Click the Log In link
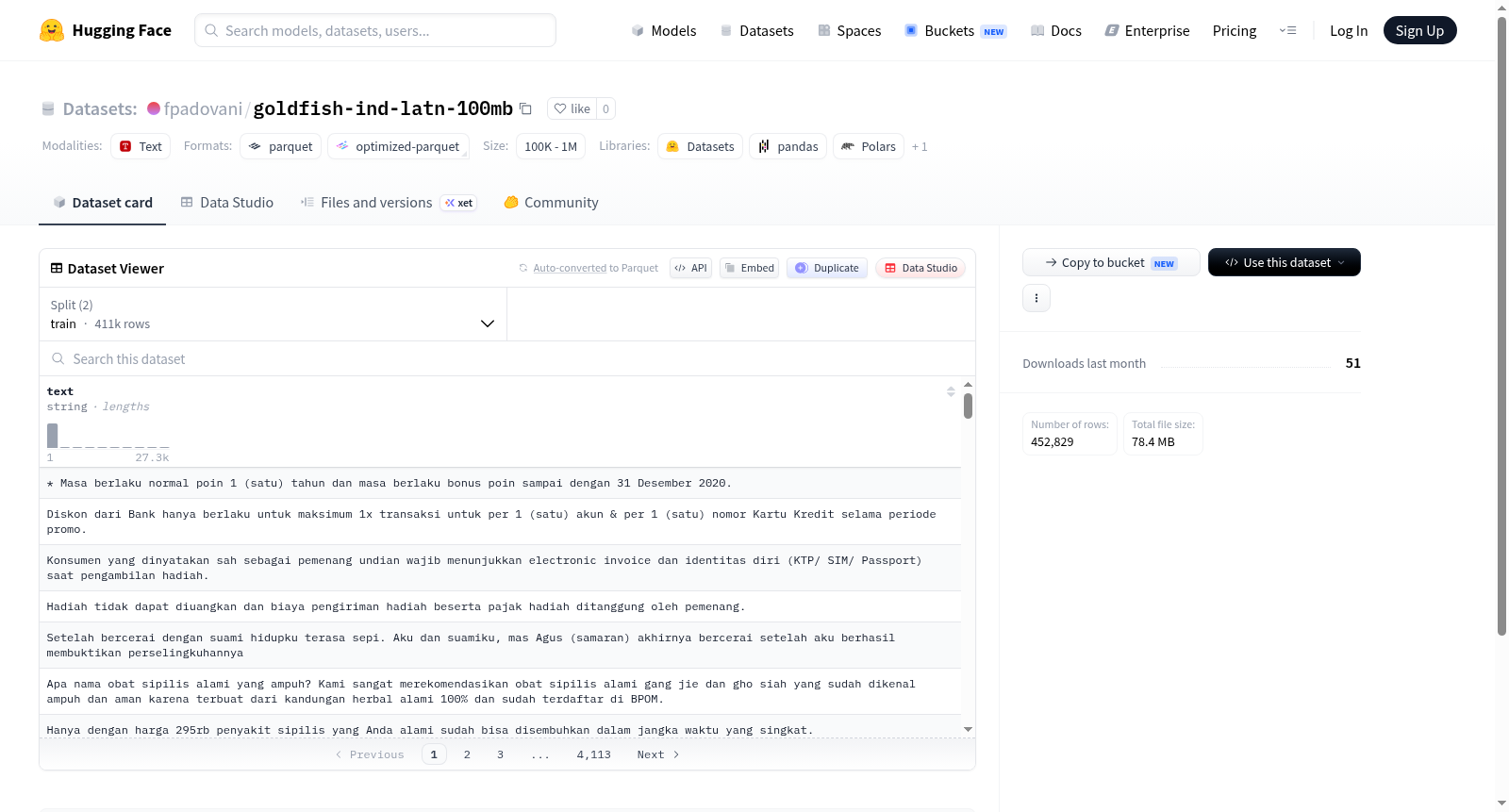 (x=1349, y=30)
